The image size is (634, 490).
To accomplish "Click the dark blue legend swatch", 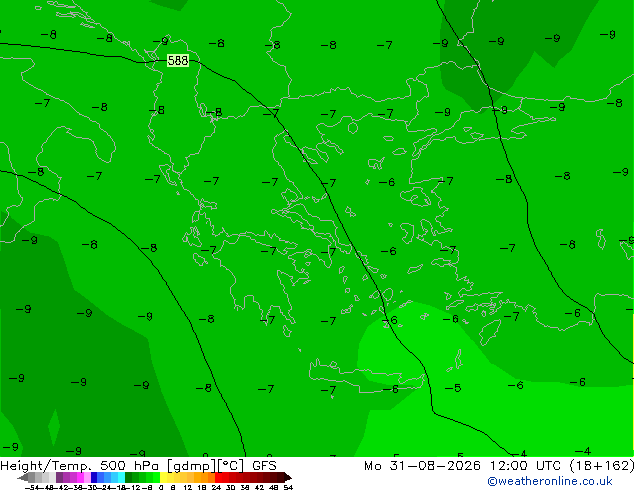I will [94, 477].
